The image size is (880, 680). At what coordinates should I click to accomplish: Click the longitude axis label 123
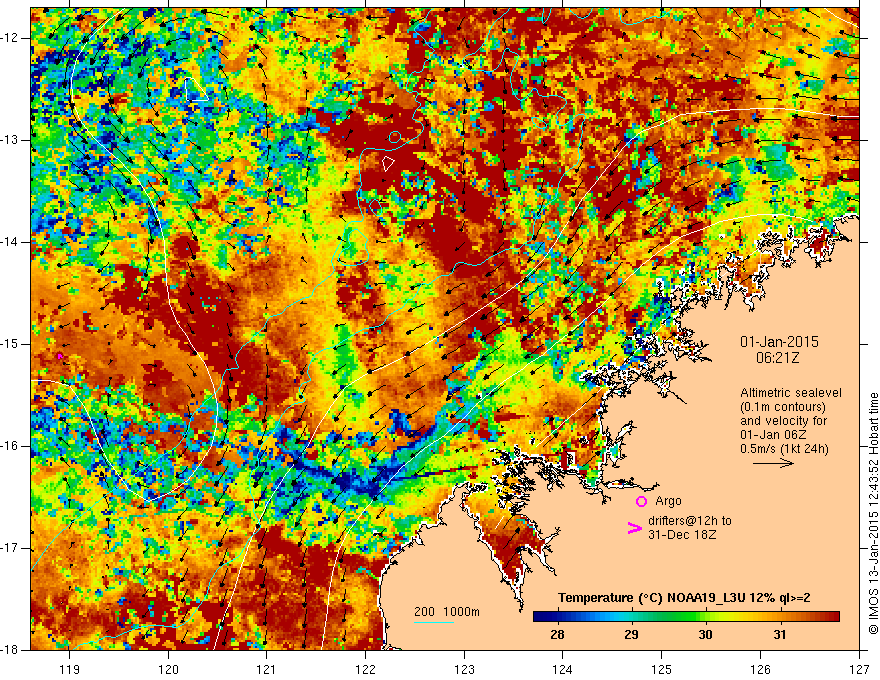(464, 669)
